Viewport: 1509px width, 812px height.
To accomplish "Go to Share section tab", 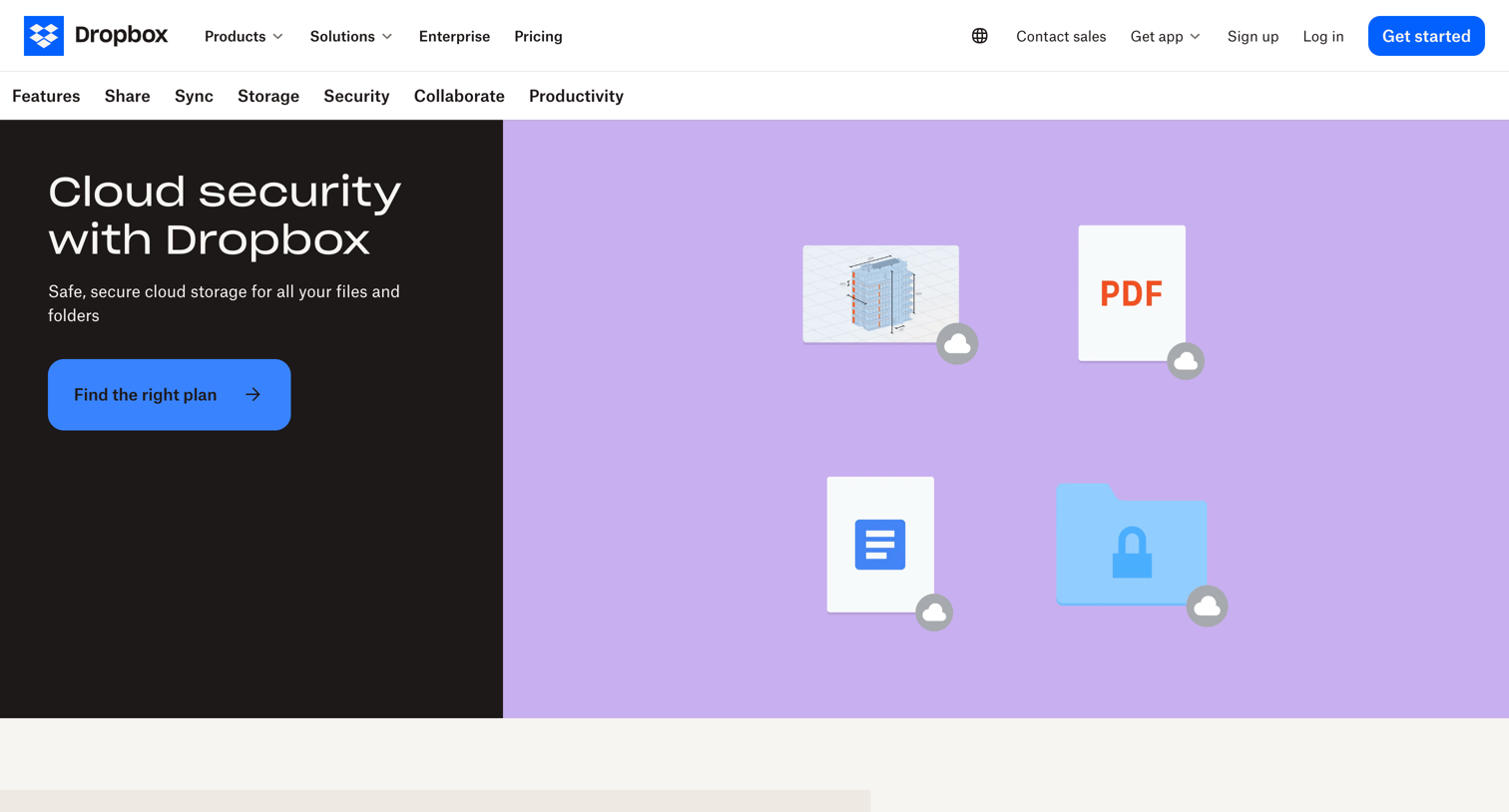I will click(127, 96).
